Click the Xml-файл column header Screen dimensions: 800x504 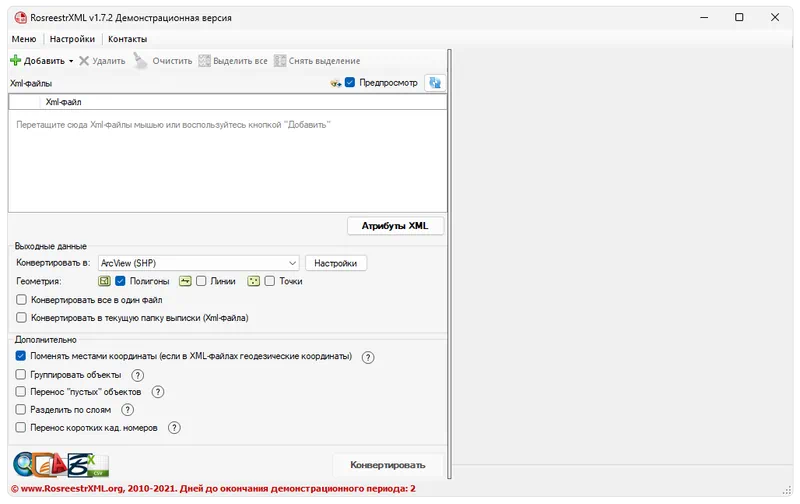coord(243,102)
